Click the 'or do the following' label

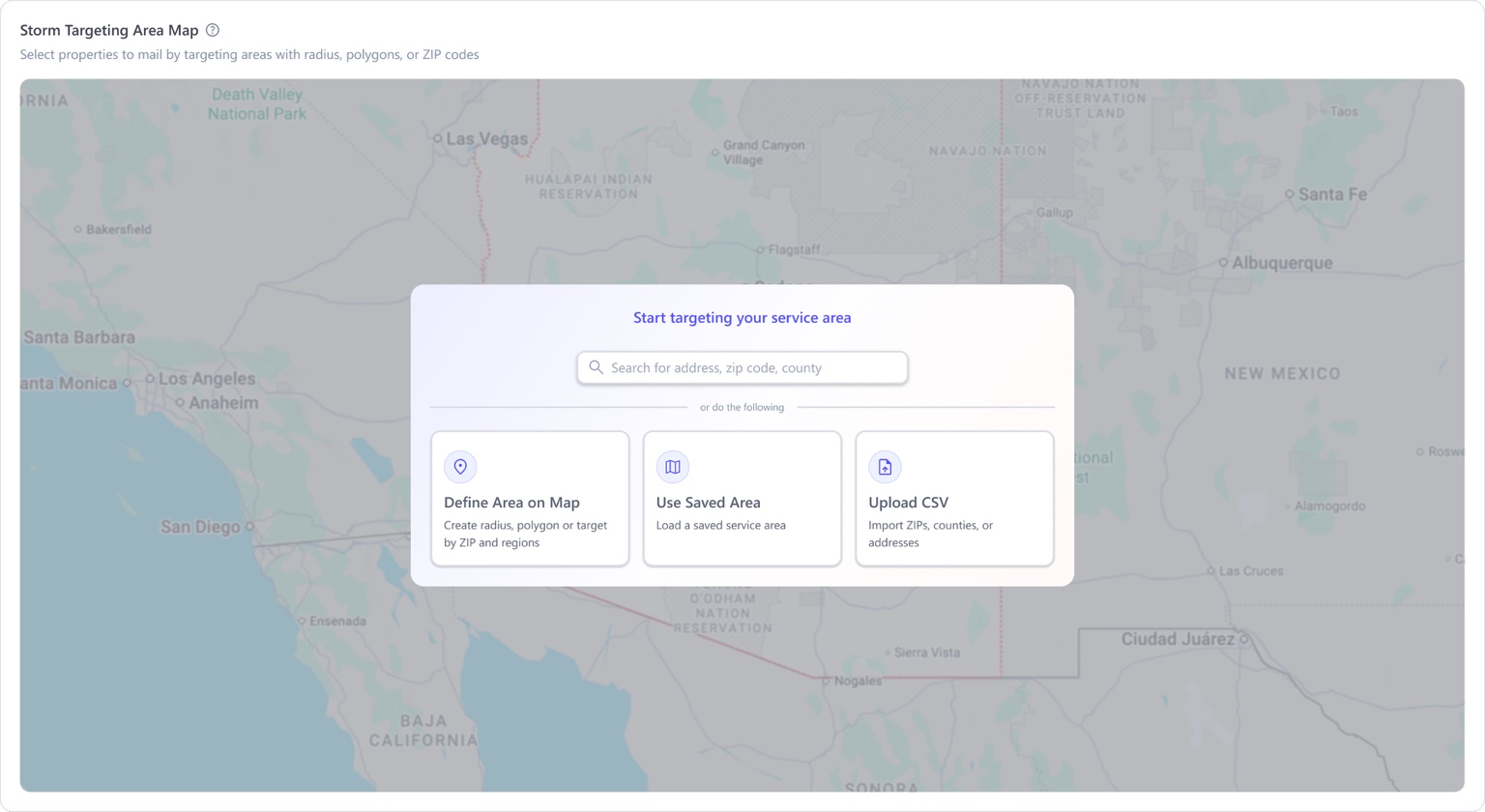pos(742,407)
